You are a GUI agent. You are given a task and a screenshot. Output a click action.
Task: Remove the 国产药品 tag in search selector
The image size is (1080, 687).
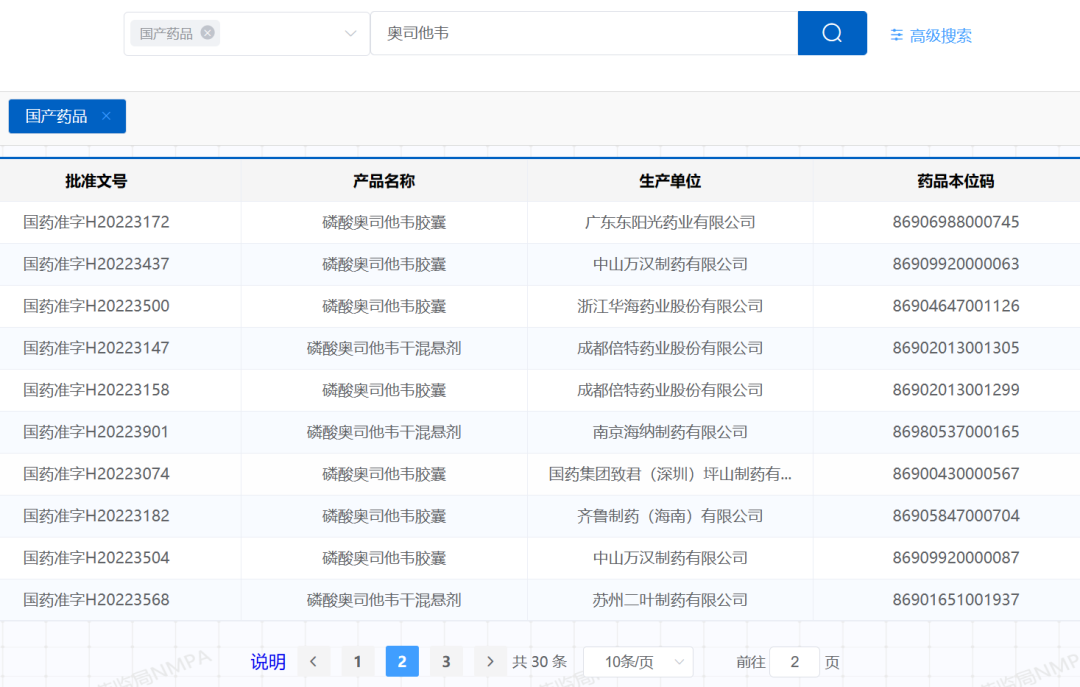click(x=207, y=33)
